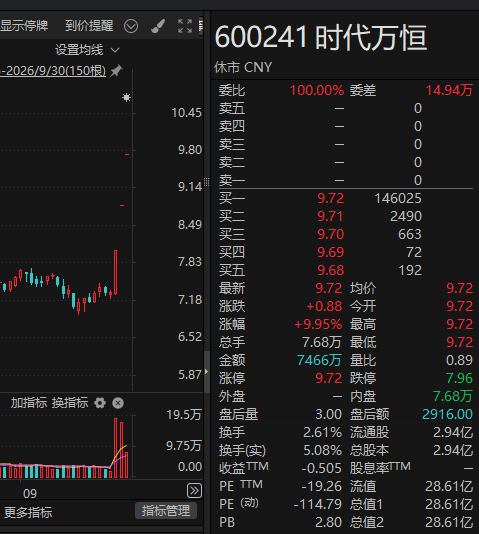Select the 买五 price 9.68
This screenshot has height=534, width=479.
point(331,271)
